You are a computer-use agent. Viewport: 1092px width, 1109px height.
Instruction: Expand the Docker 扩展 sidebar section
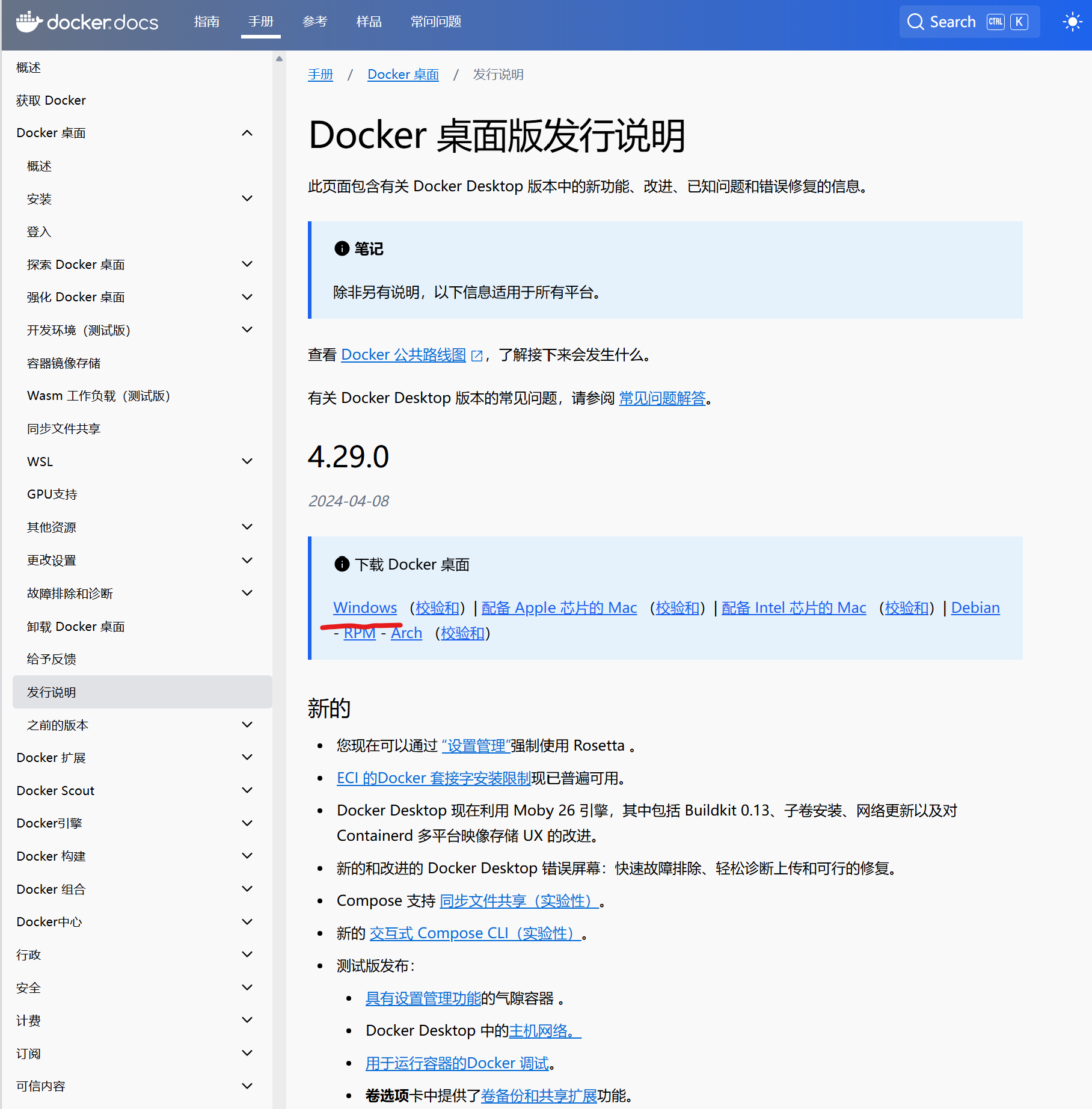pyautogui.click(x=247, y=757)
